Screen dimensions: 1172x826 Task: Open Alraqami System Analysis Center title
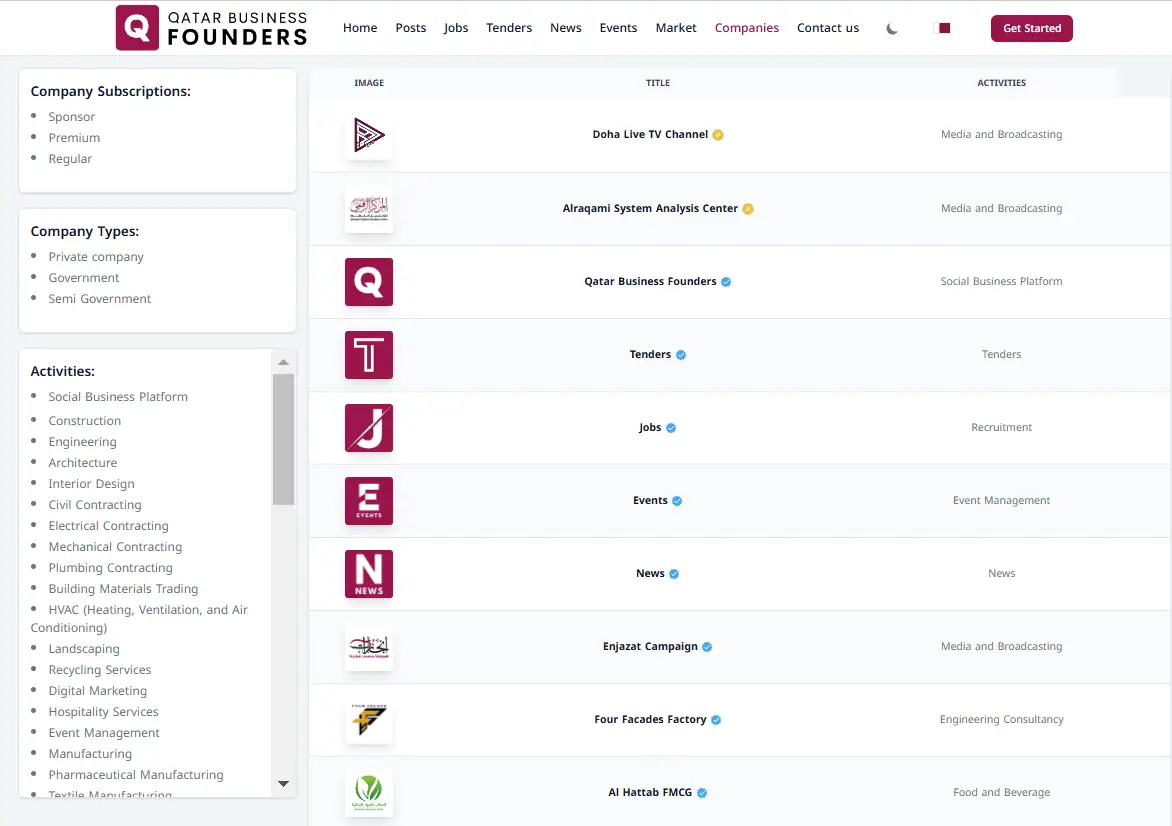[650, 209]
